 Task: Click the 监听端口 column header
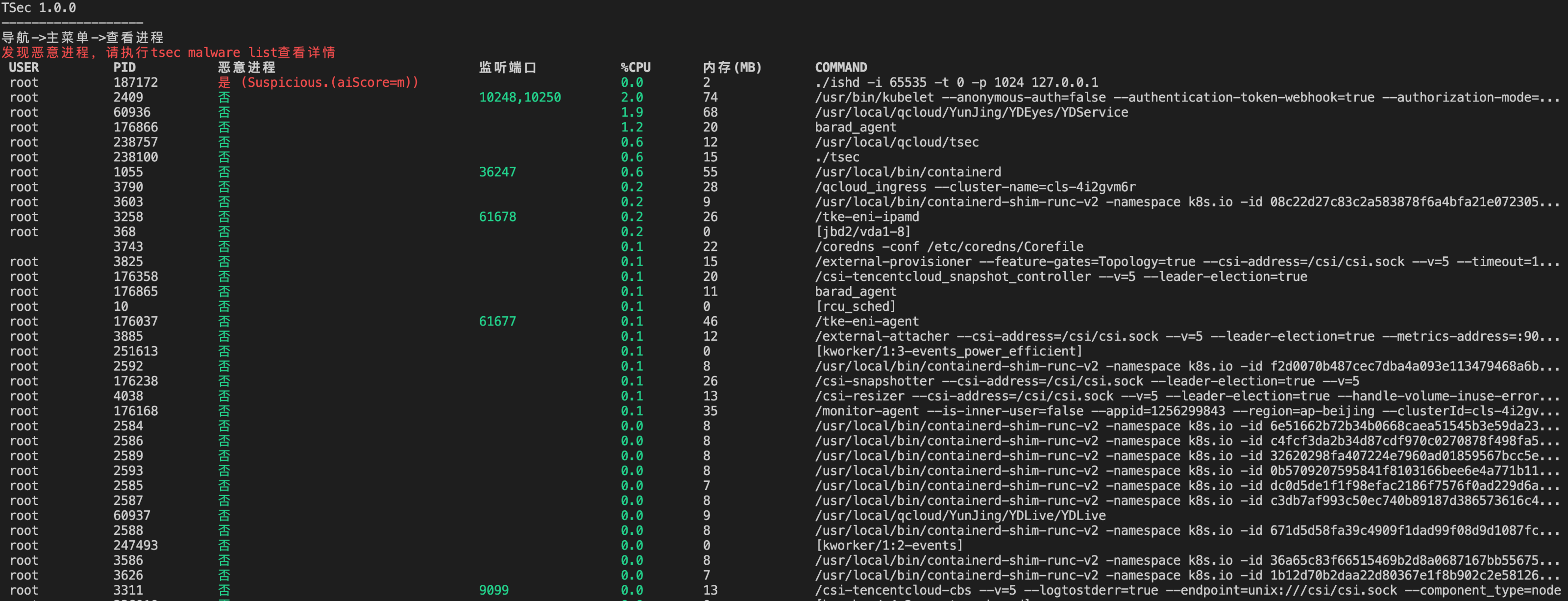[x=507, y=67]
